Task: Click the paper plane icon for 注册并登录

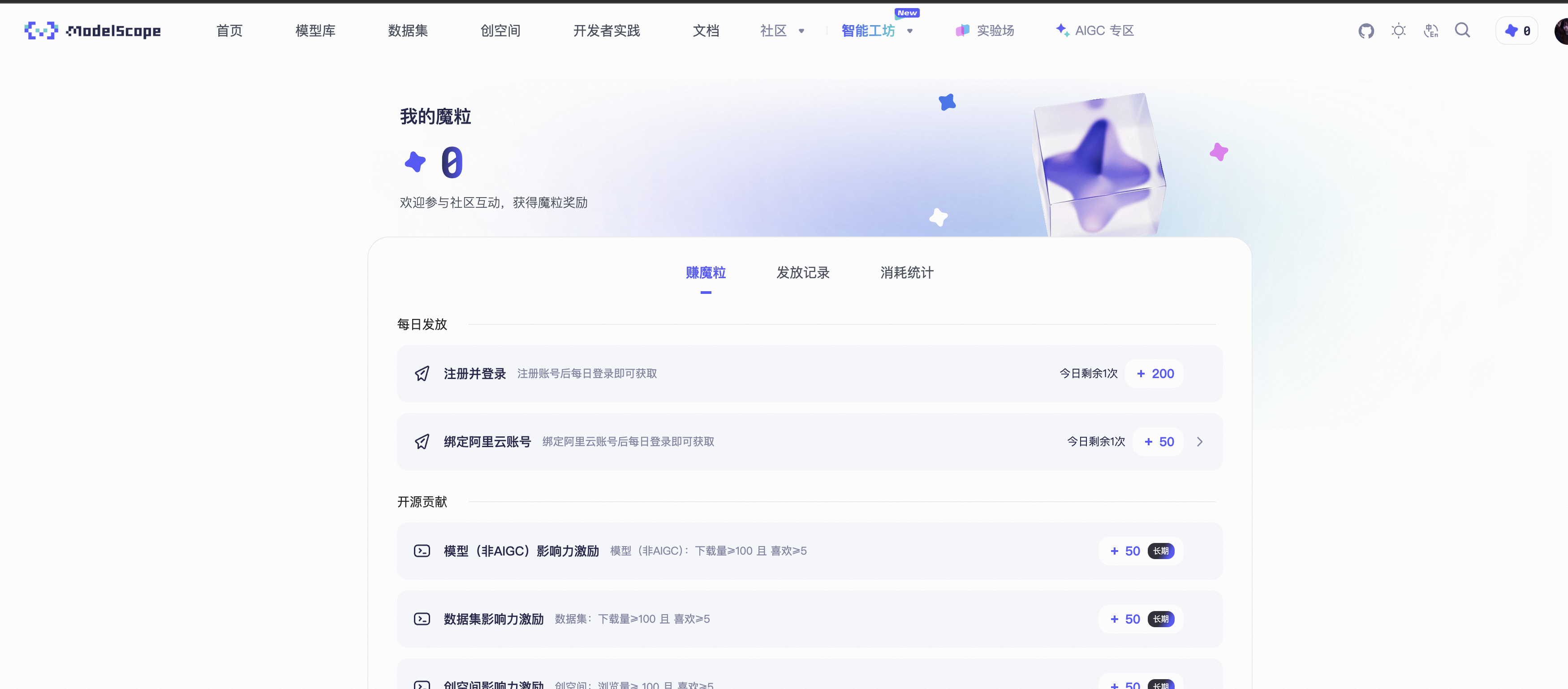Action: pos(422,374)
